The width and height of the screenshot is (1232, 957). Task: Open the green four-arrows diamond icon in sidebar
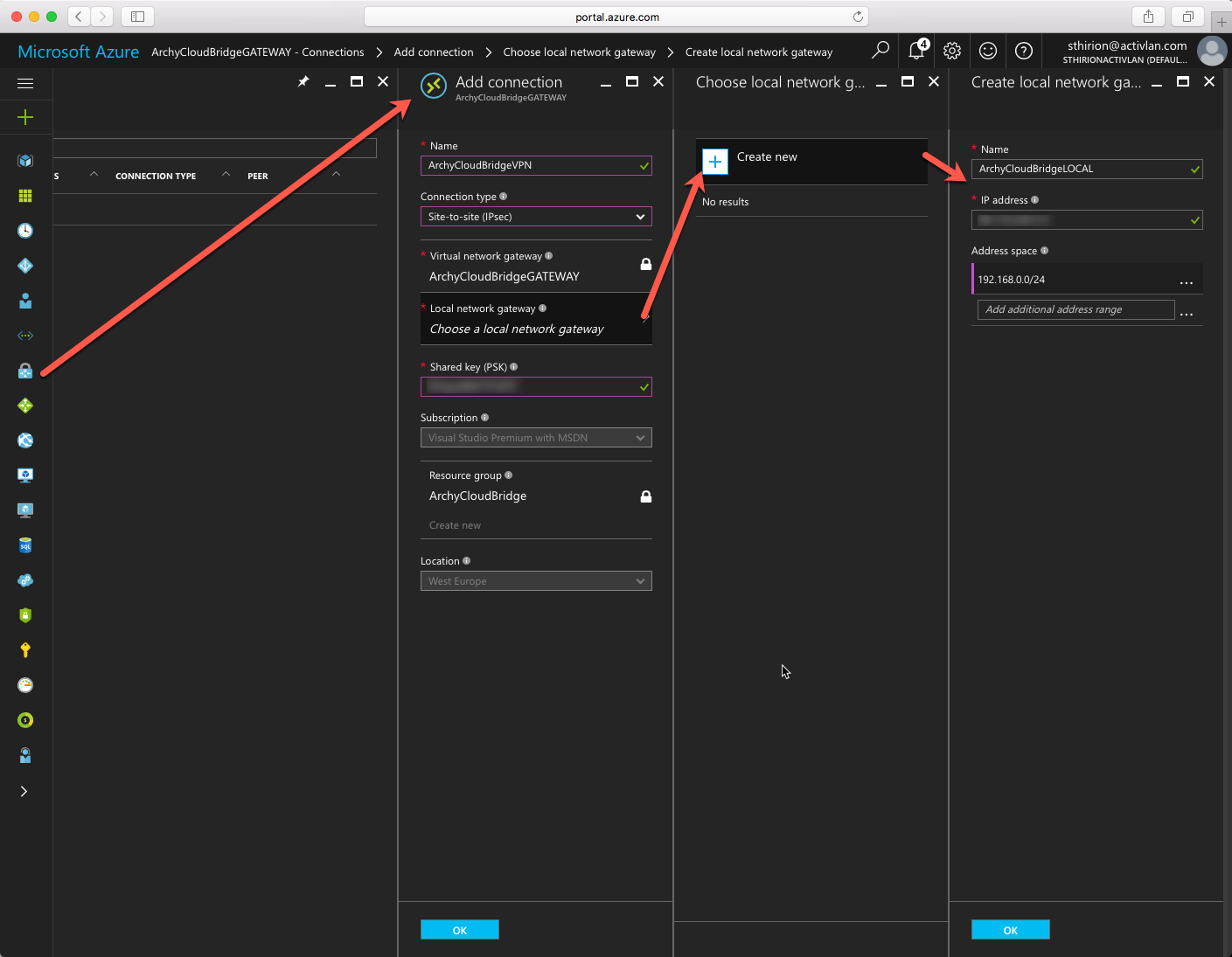[x=25, y=406]
